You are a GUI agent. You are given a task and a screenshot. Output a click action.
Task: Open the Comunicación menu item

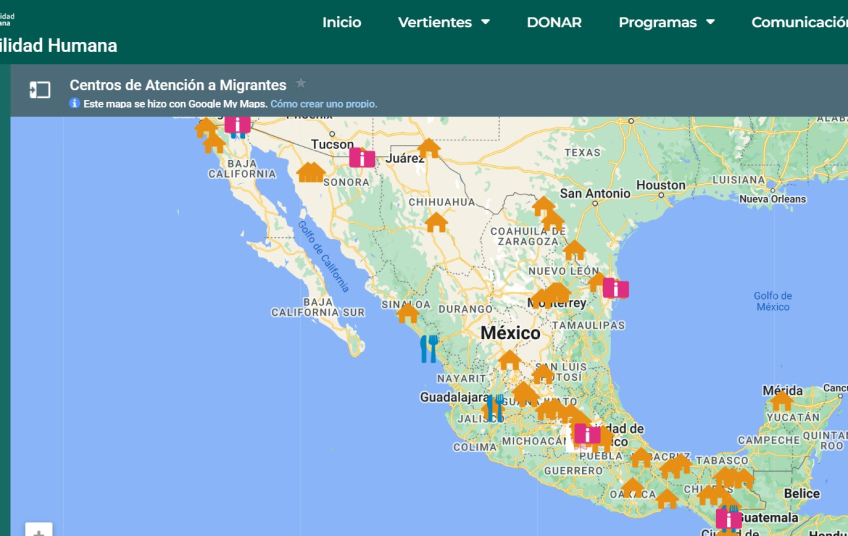pos(799,22)
